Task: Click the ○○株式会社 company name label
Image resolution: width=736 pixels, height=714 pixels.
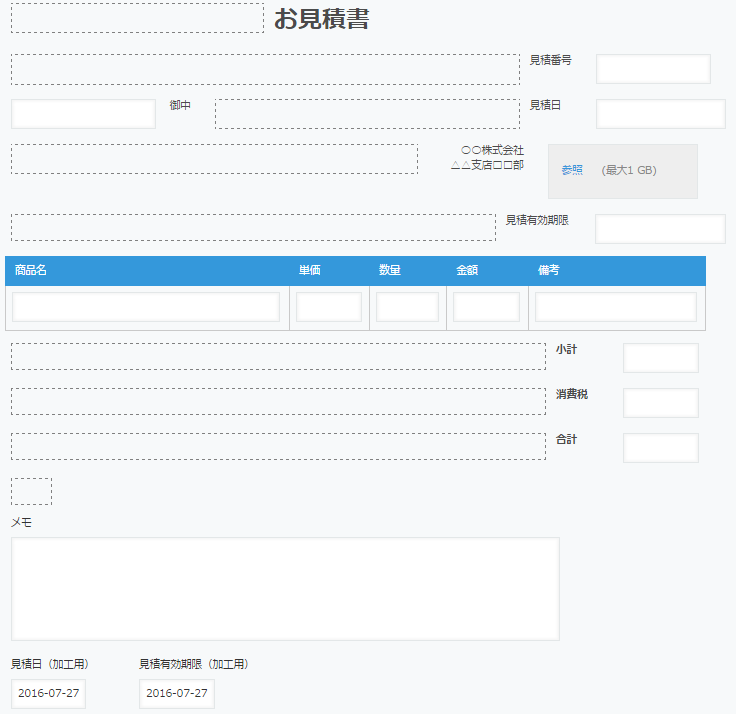Action: pyautogui.click(x=492, y=150)
